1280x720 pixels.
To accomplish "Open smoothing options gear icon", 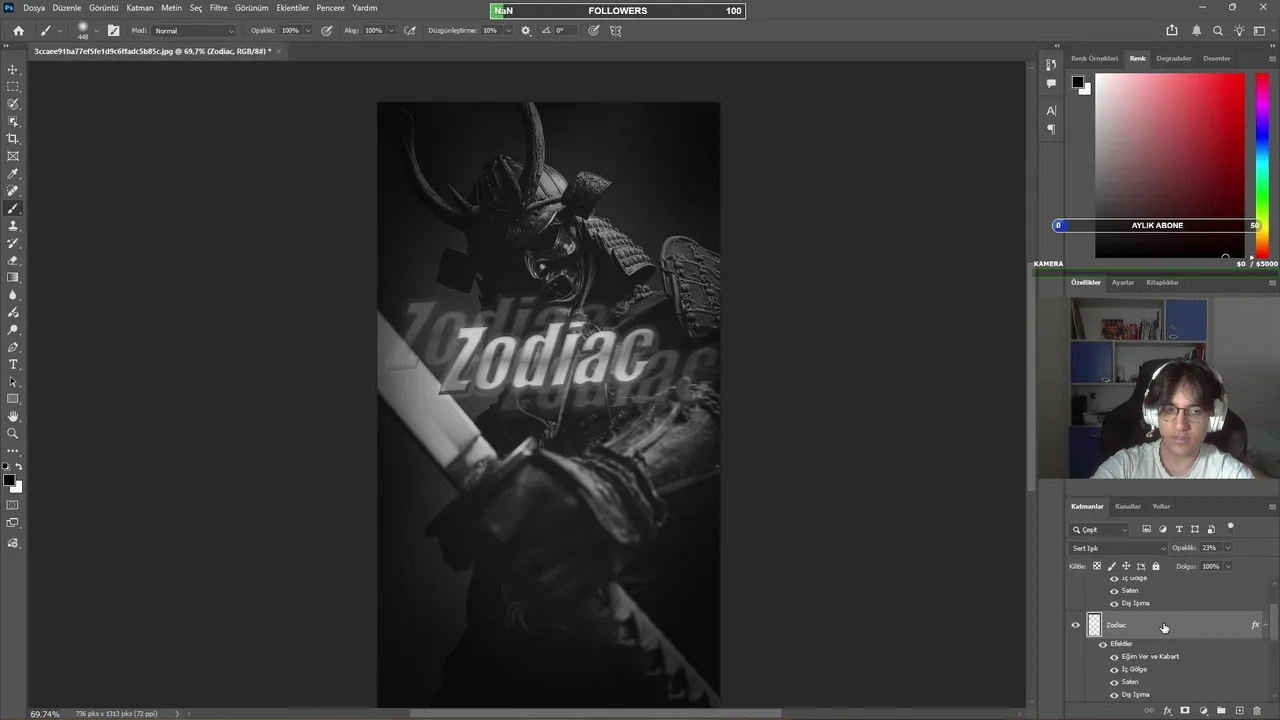I will click(x=526, y=30).
